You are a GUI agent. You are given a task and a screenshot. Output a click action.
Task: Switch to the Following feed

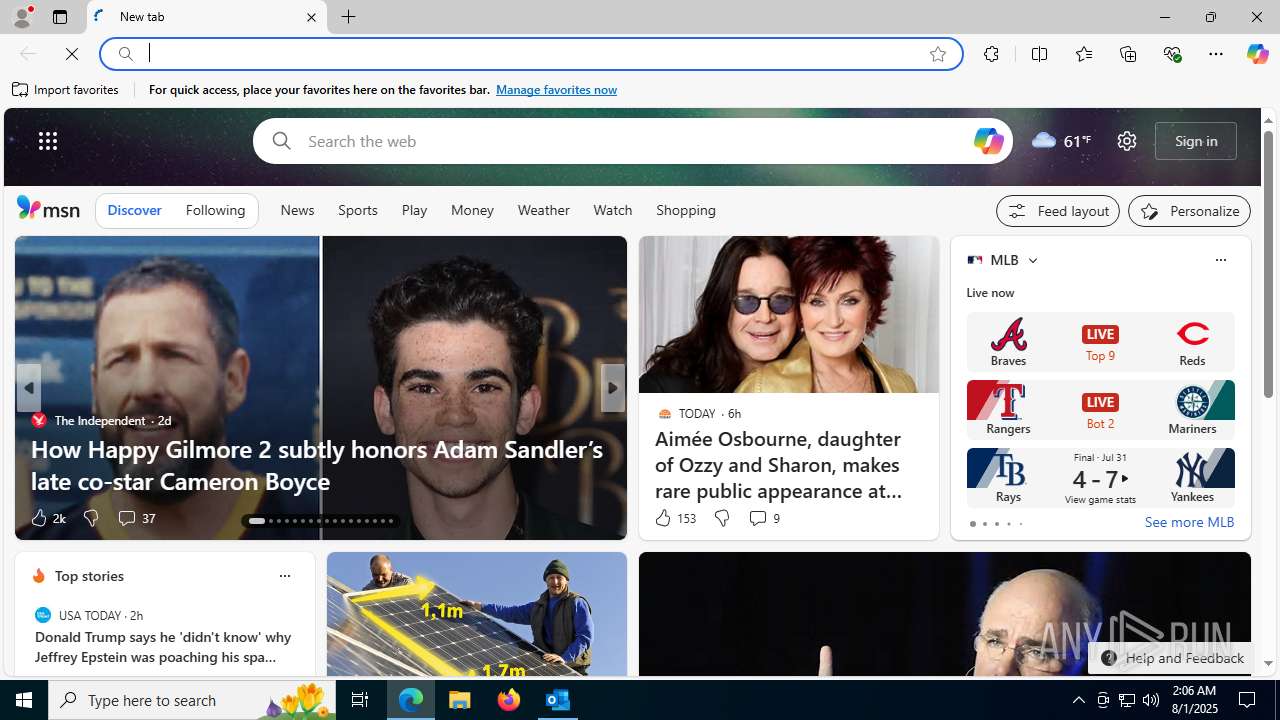[x=215, y=211]
